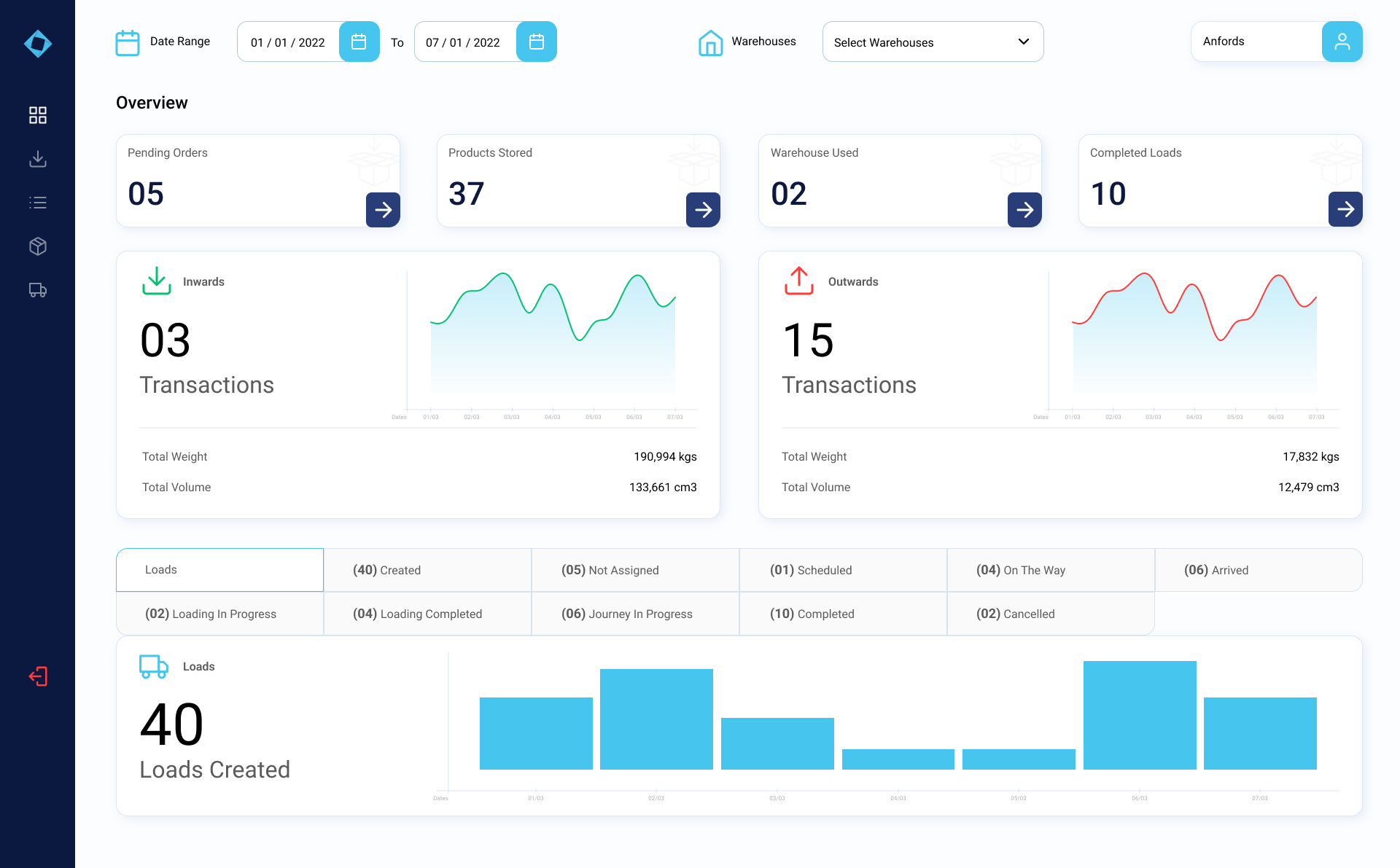
Task: Open the start date calendar picker
Action: (x=359, y=42)
